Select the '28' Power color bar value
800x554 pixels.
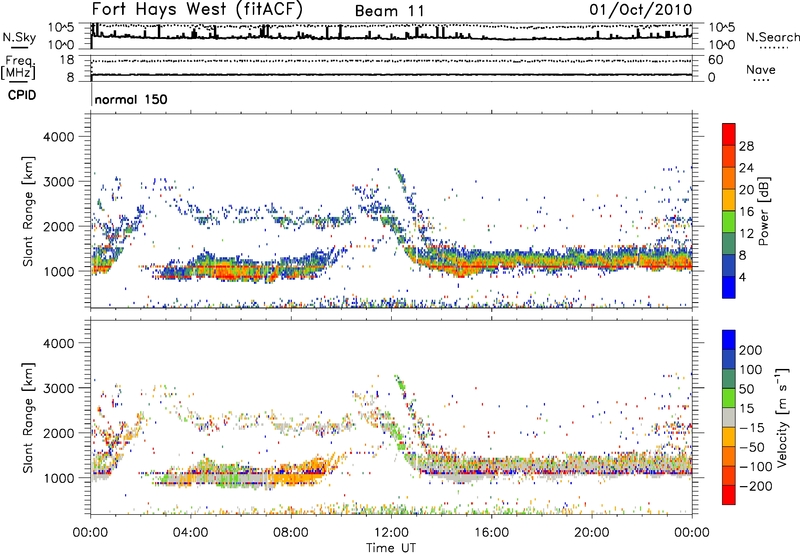(x=746, y=146)
